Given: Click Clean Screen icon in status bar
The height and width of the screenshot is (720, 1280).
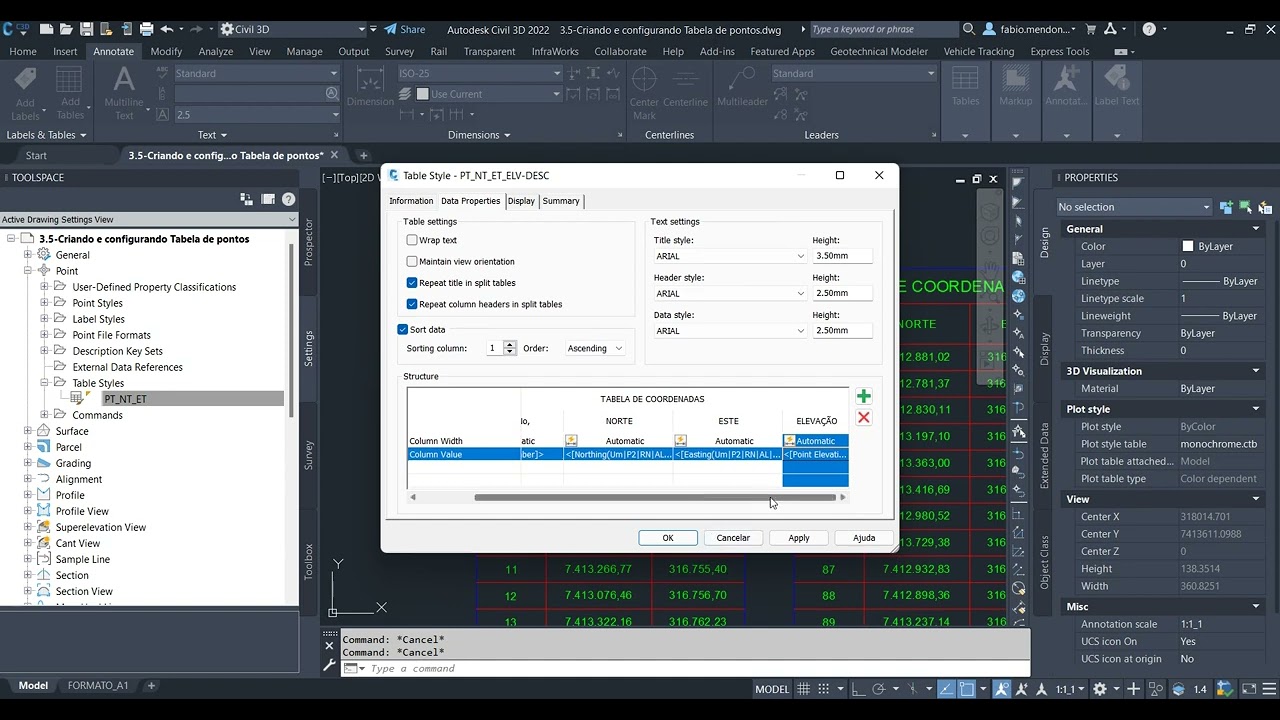Looking at the screenshot, I should click(1249, 689).
